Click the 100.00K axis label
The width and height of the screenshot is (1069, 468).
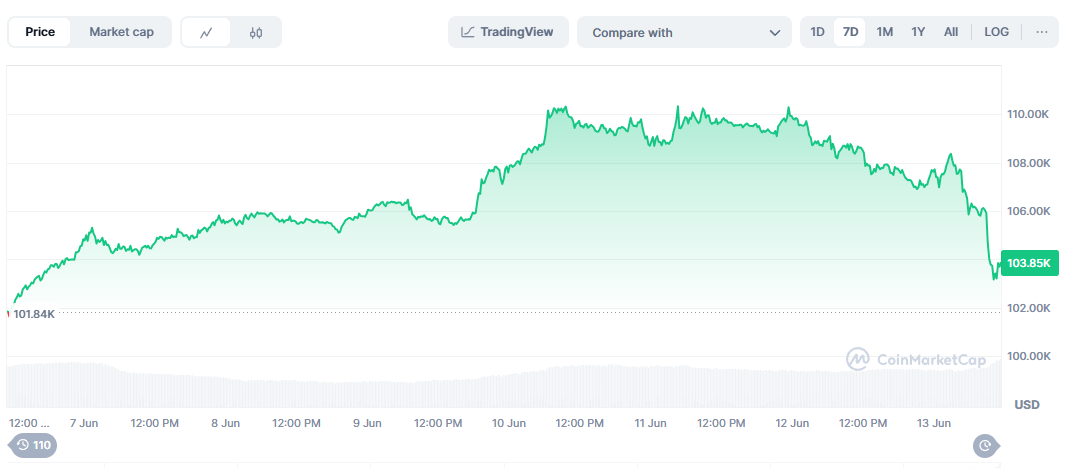tap(1028, 356)
